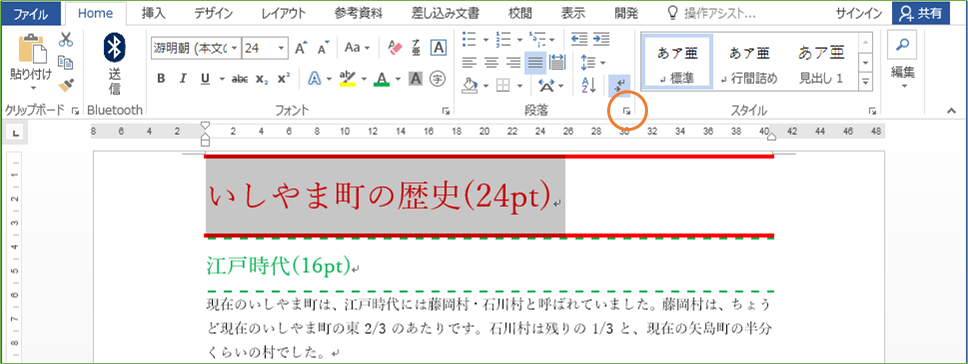Open the font size dropdown
Viewport: 968px width, 364px height.
tap(281, 48)
